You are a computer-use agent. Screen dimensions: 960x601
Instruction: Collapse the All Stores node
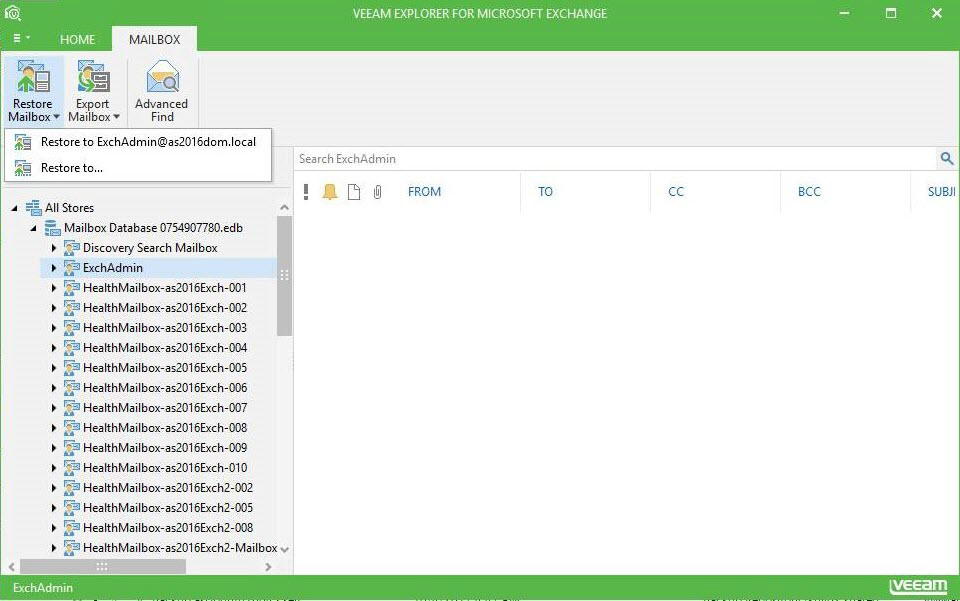pos(15,208)
